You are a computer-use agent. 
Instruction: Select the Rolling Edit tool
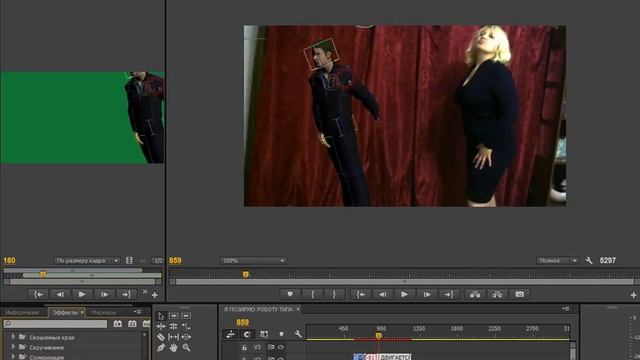tap(173, 327)
